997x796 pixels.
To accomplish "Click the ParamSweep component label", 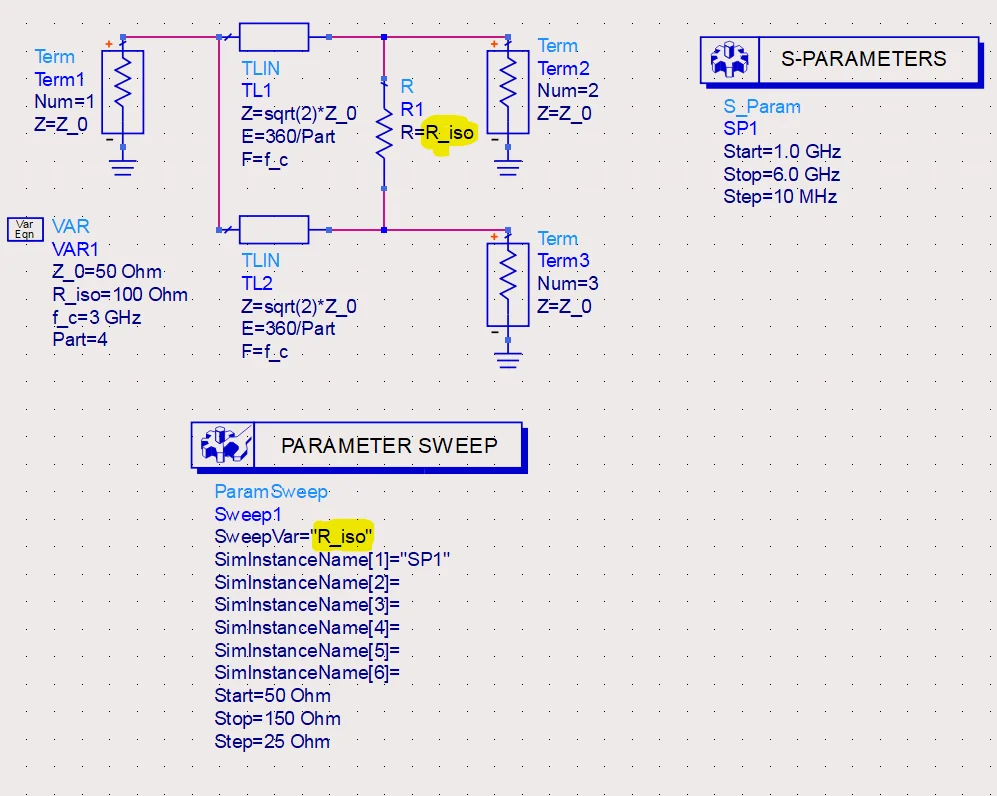I will (x=271, y=491).
